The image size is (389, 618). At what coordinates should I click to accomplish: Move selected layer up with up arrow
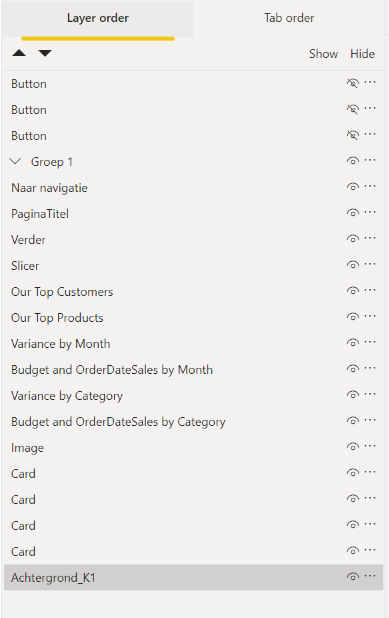pos(19,53)
